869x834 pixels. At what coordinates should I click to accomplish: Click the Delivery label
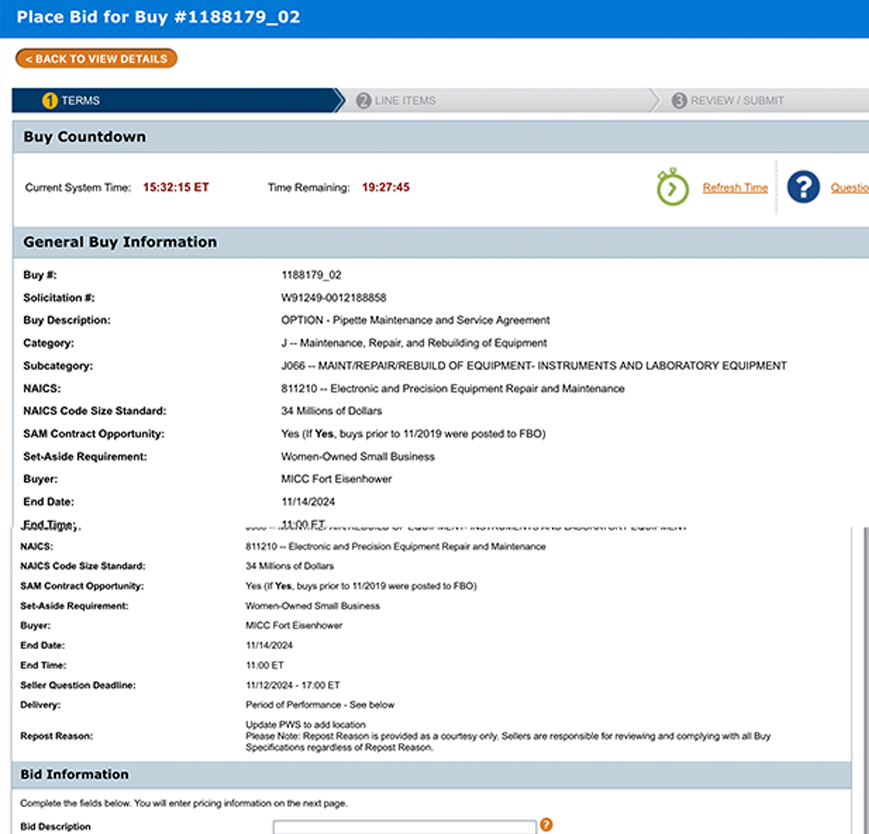pyautogui.click(x=40, y=705)
